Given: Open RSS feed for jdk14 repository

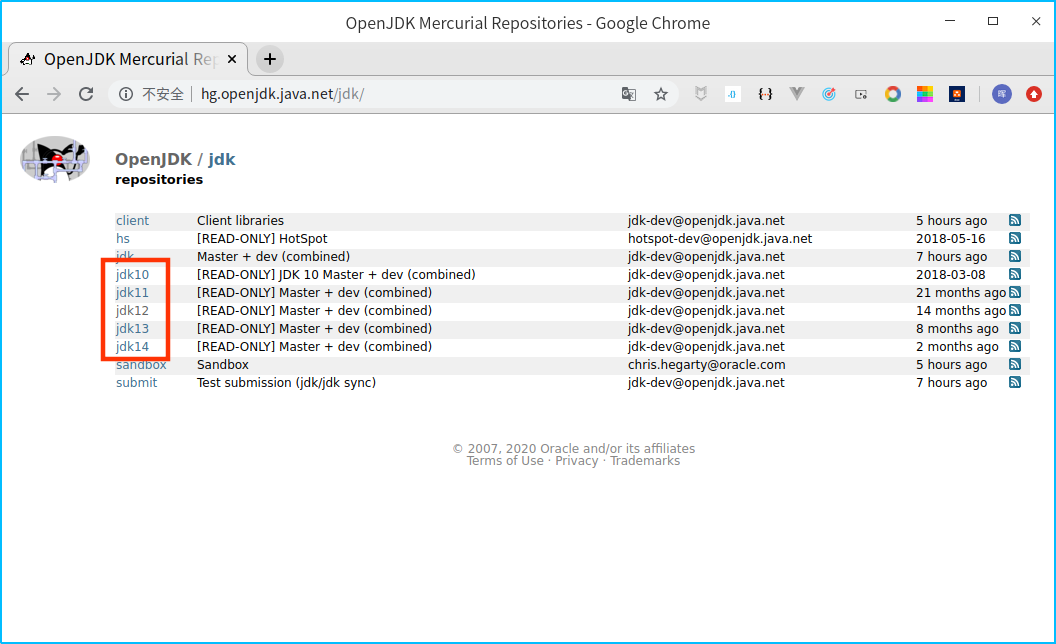Looking at the screenshot, I should (x=1015, y=346).
